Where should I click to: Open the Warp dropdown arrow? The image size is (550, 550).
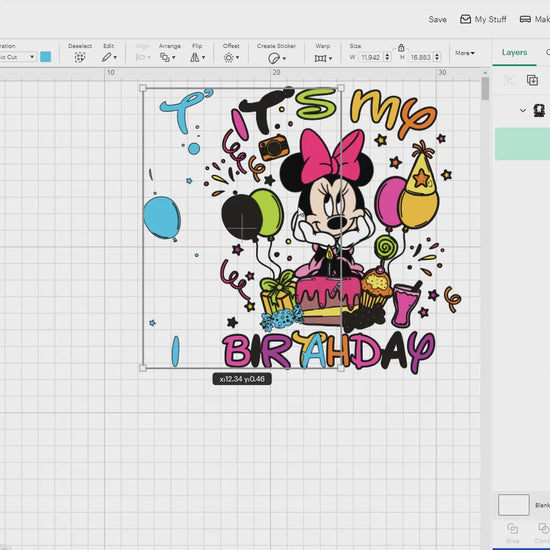coord(330,58)
